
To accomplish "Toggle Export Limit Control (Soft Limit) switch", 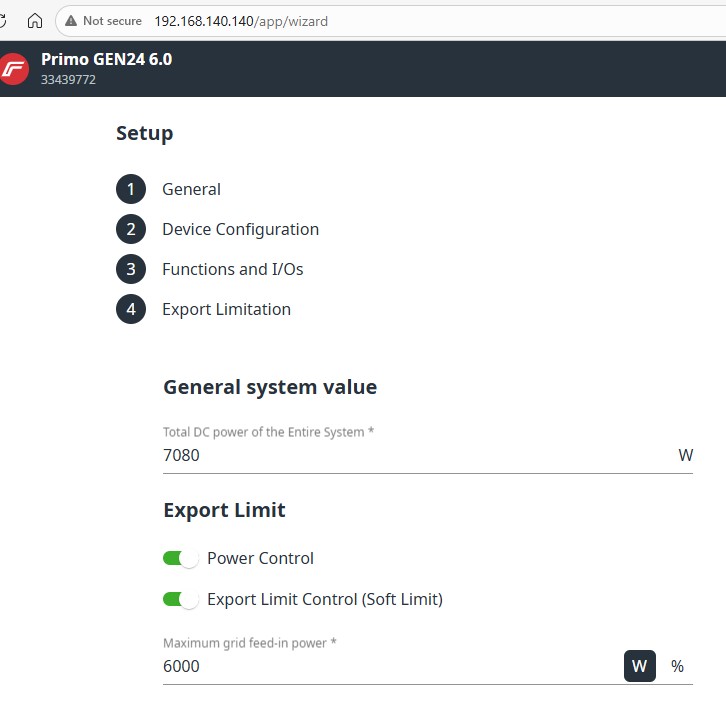I will [x=181, y=599].
